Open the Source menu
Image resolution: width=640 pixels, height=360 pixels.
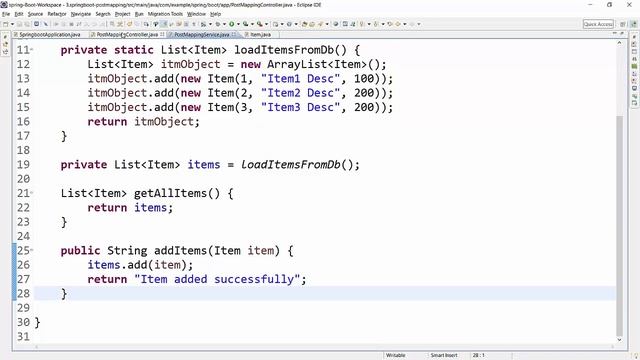coord(35,14)
